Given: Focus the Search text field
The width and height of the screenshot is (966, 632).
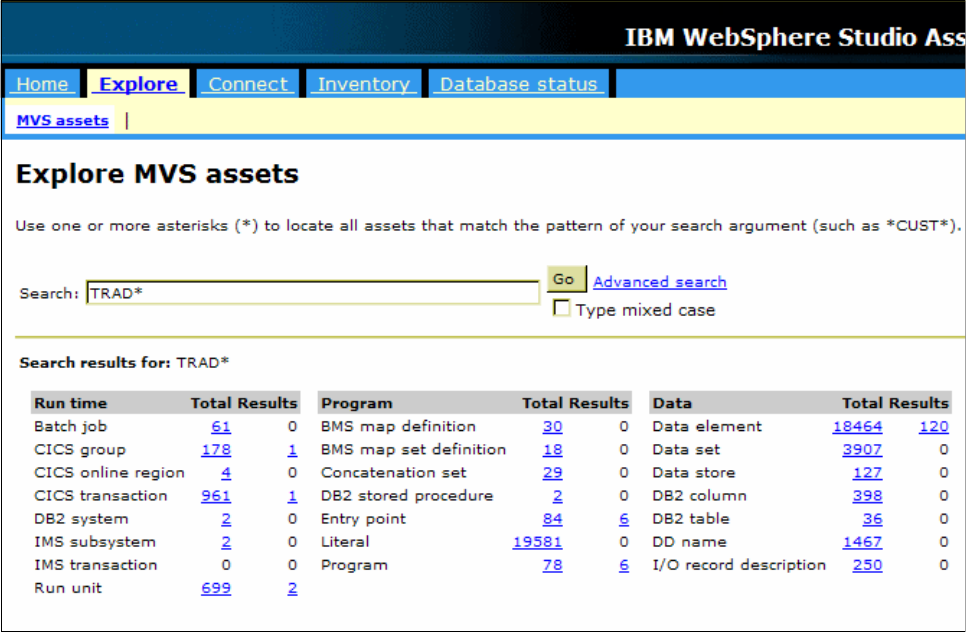Looking at the screenshot, I should [x=313, y=293].
